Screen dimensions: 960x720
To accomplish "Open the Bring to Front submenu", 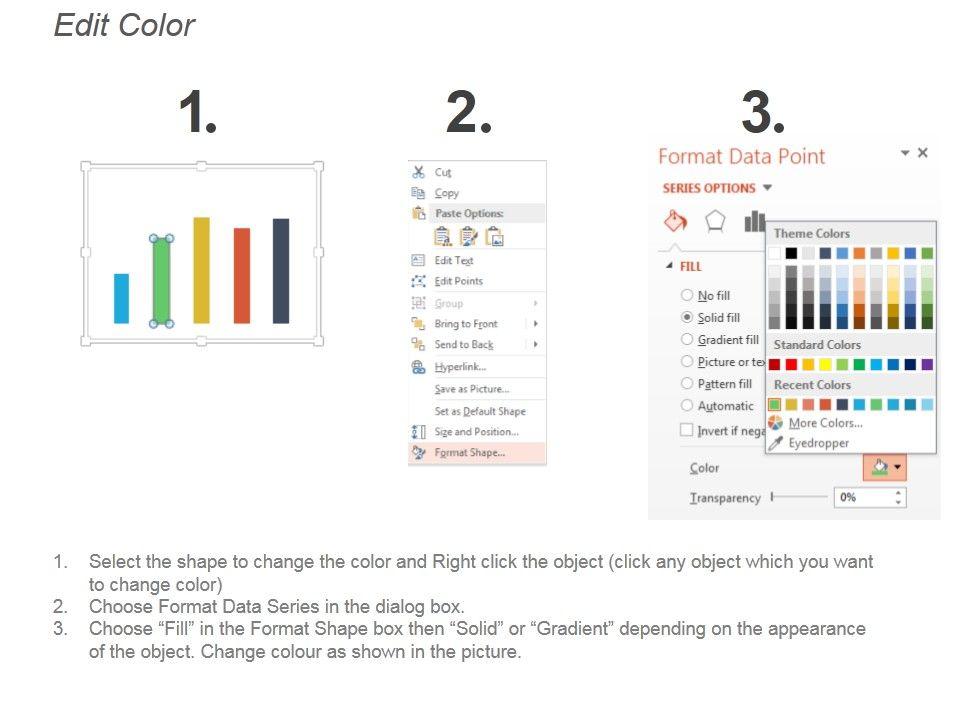I will pos(536,324).
